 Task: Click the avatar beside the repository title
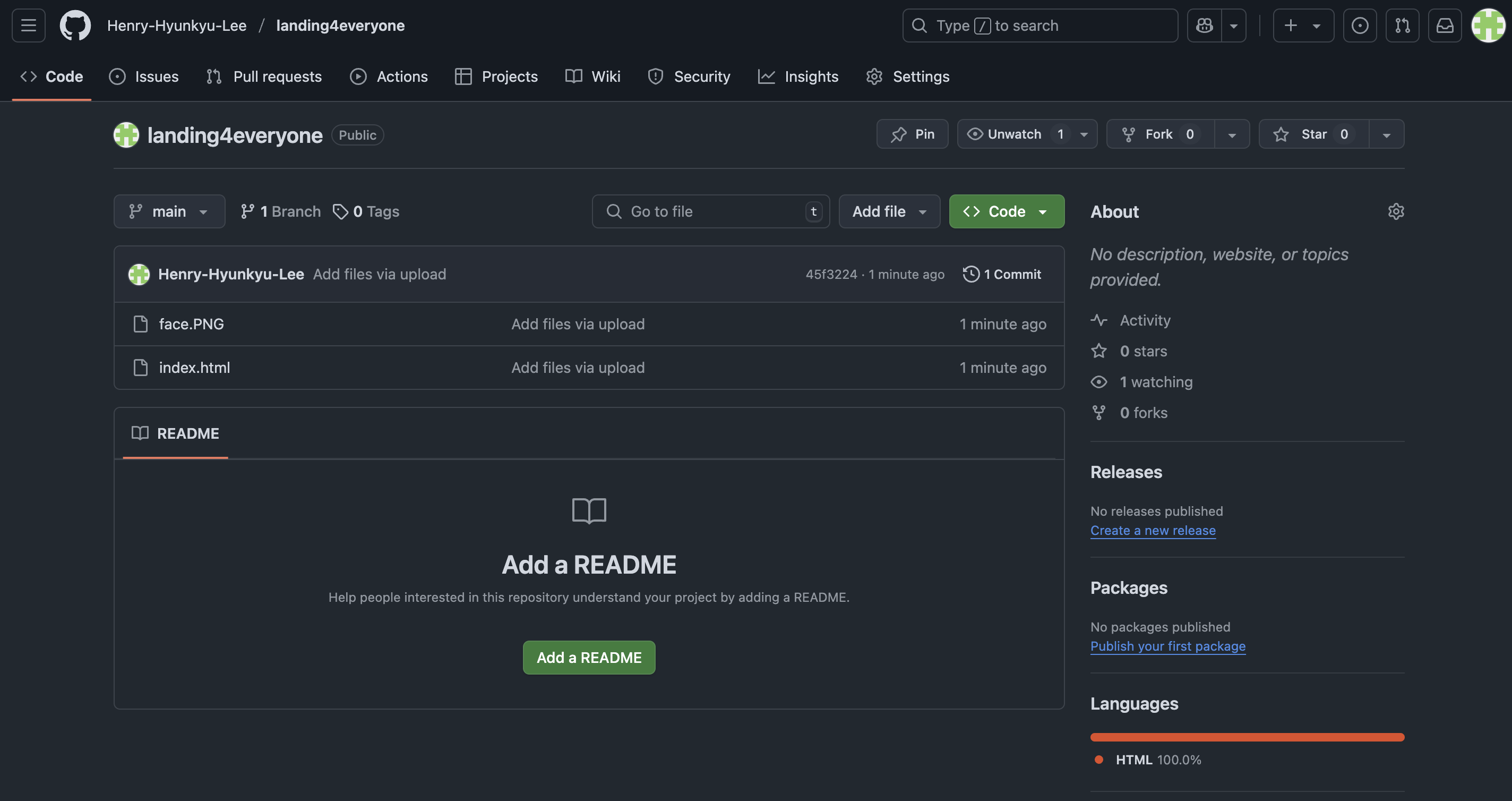(x=126, y=135)
